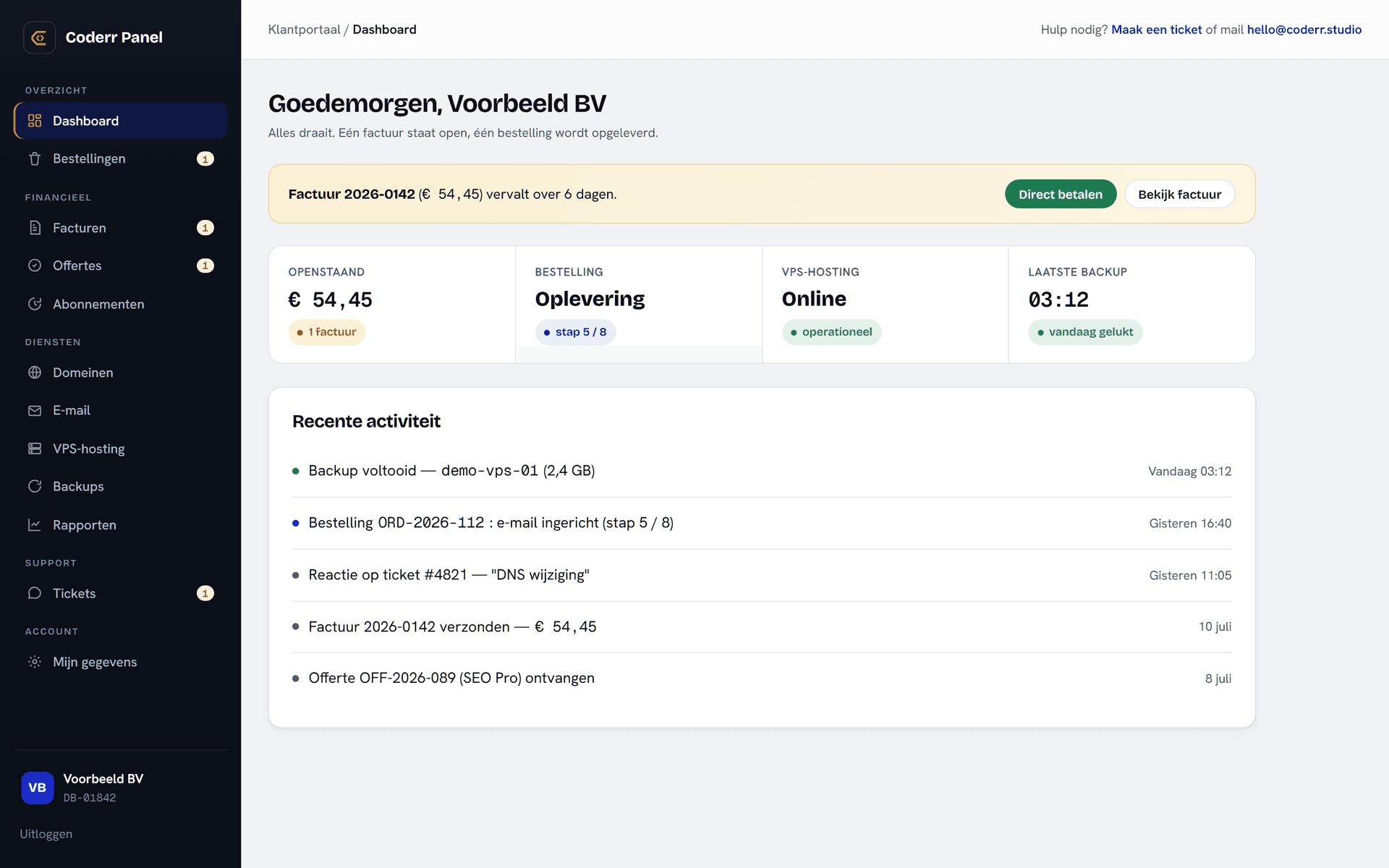Click the Backups refresh icon
Image resolution: width=1389 pixels, height=868 pixels.
(35, 486)
